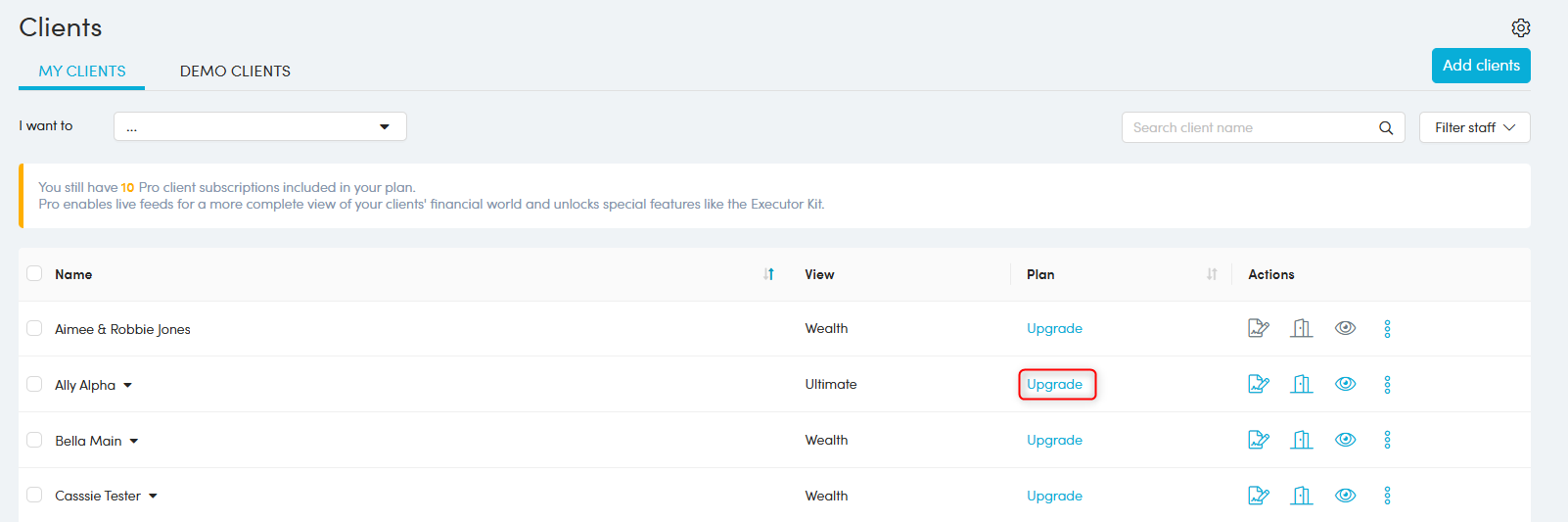This screenshot has width=1568, height=522.
Task: Check the box for Aimee & Robbie Jones
Action: (34, 328)
